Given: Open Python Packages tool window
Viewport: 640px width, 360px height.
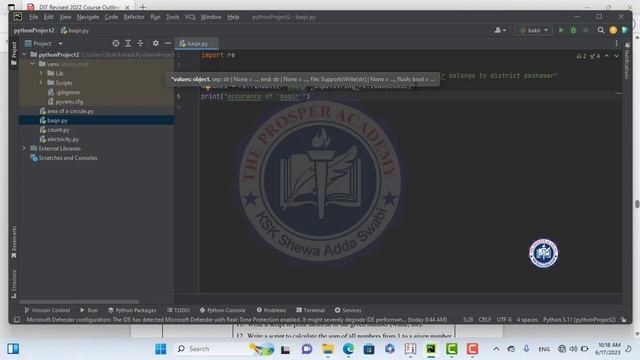Looking at the screenshot, I should tap(132, 310).
